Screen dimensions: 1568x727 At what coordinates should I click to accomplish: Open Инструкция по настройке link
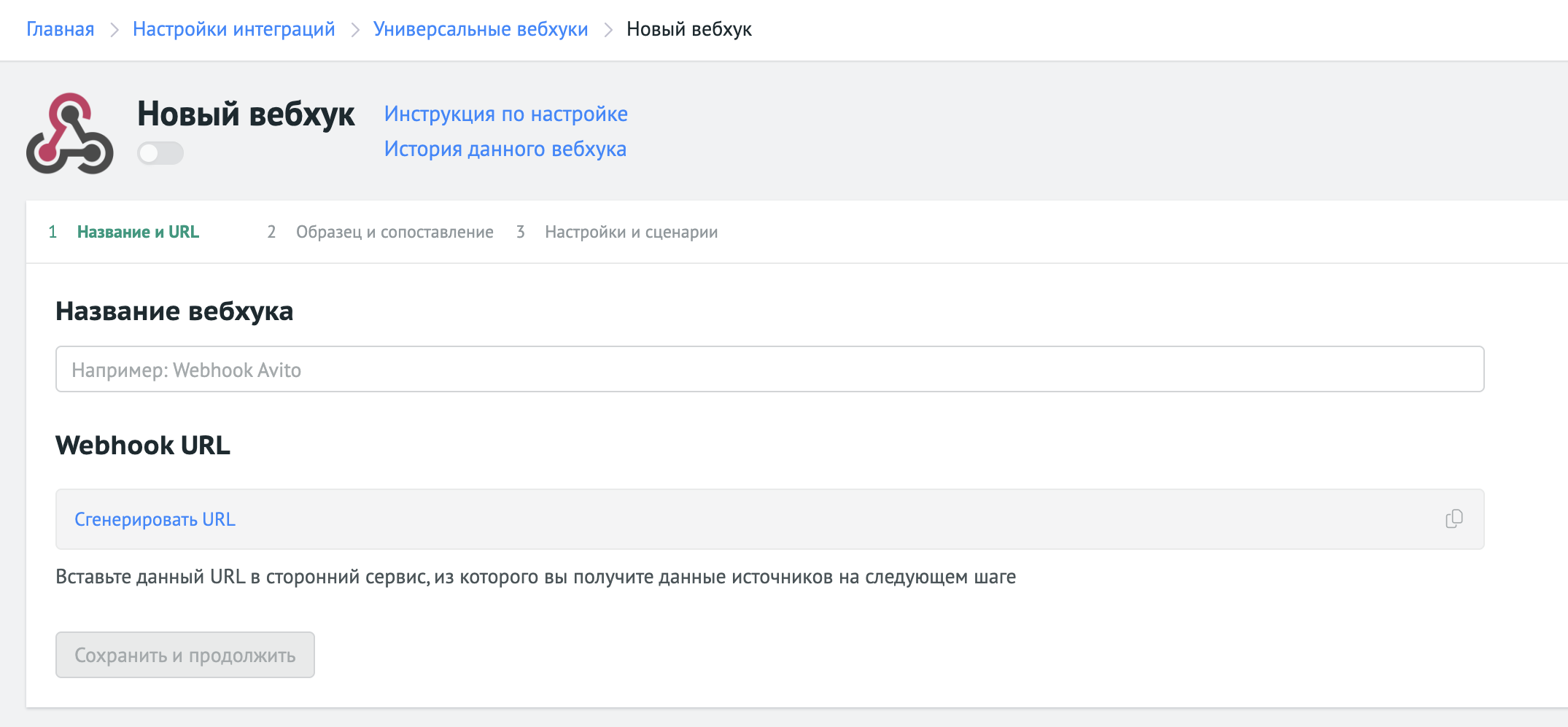coord(506,114)
